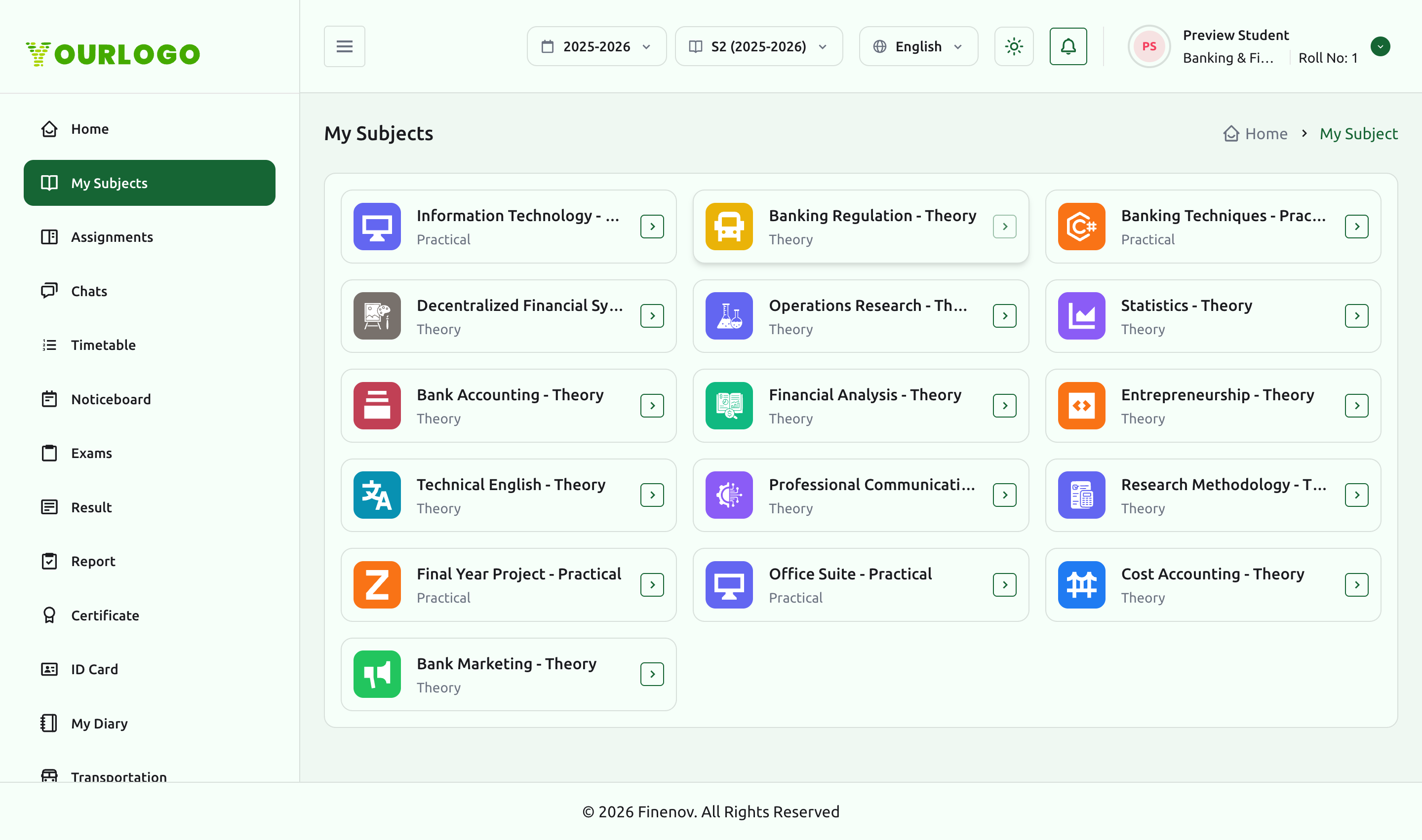Screen dimensions: 1422x840
Task: Open Result in the sidebar
Action: (x=150, y=507)
